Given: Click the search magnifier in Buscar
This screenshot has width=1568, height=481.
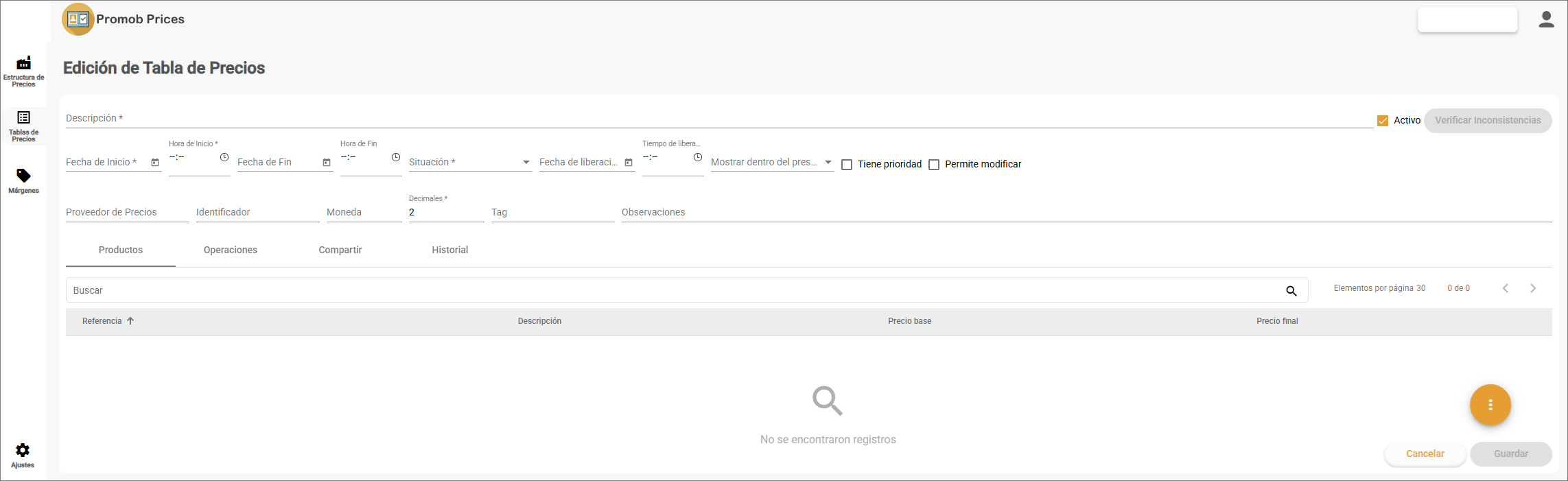Looking at the screenshot, I should [x=1291, y=291].
